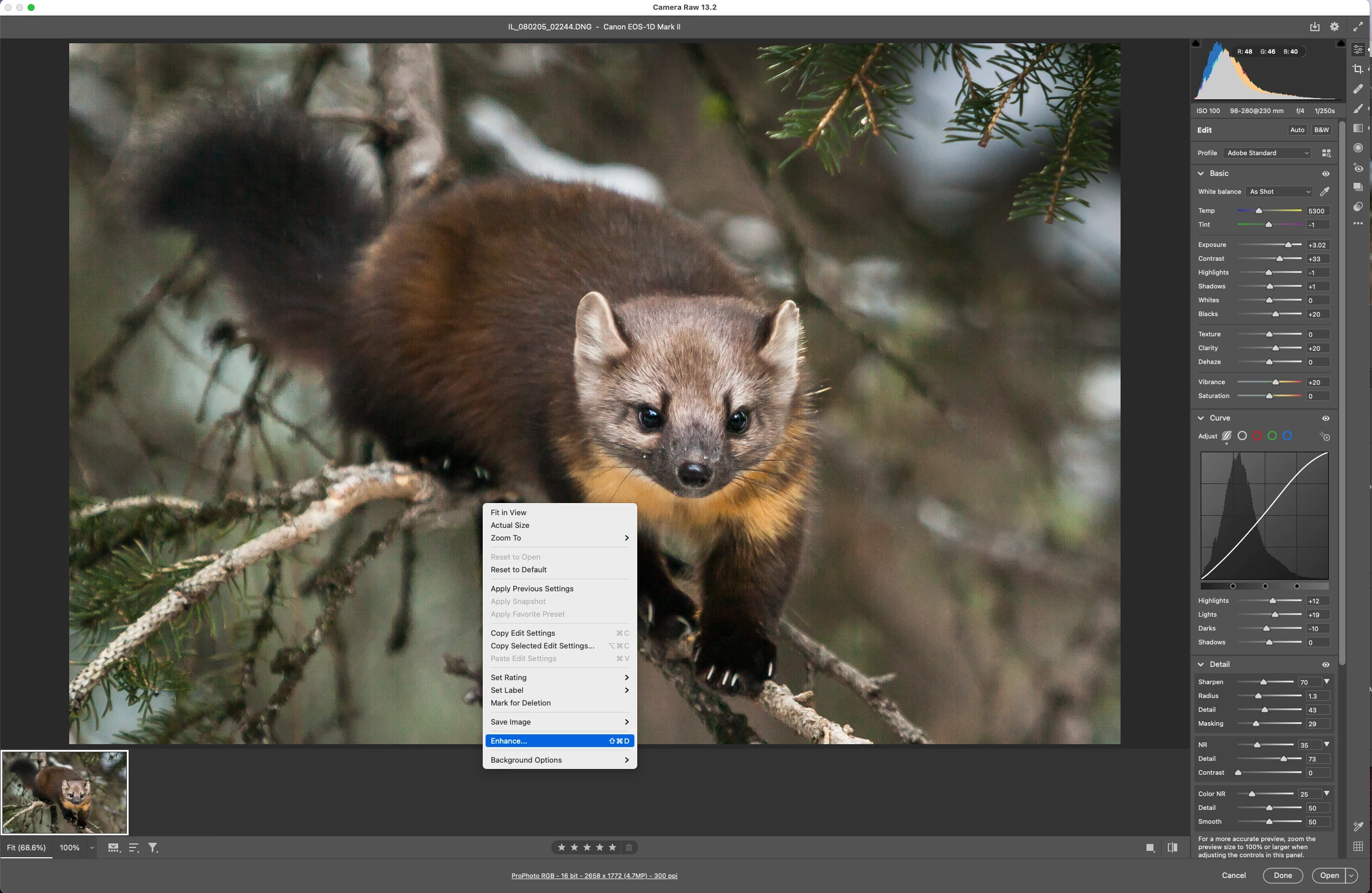Select the Spot Removal bandage tool
This screenshot has width=1372, height=893.
(x=1358, y=89)
